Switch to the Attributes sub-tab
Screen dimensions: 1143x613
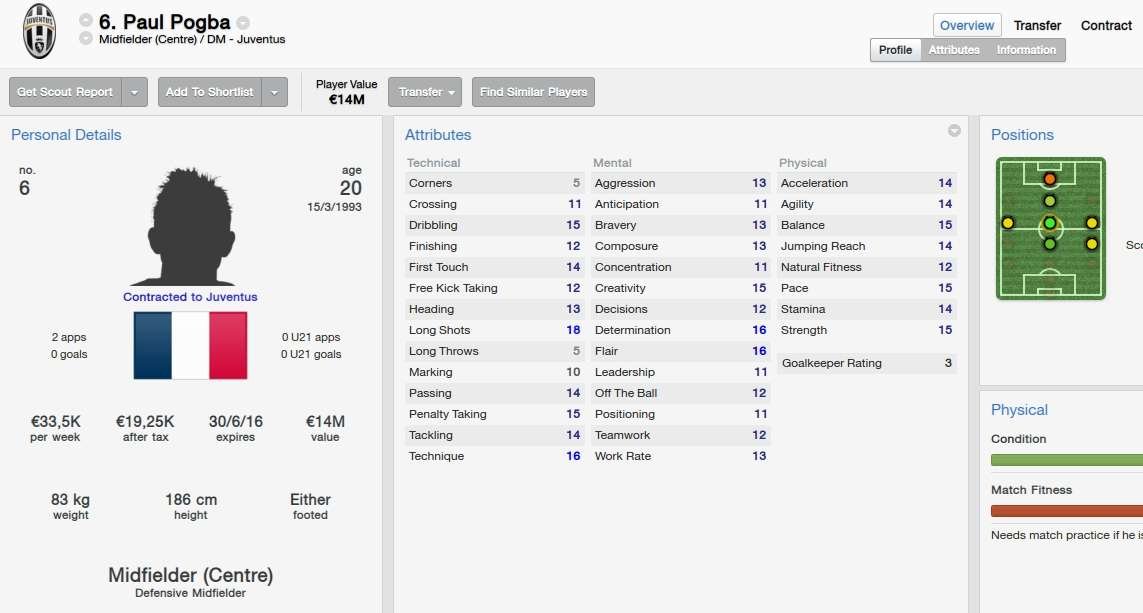[954, 50]
